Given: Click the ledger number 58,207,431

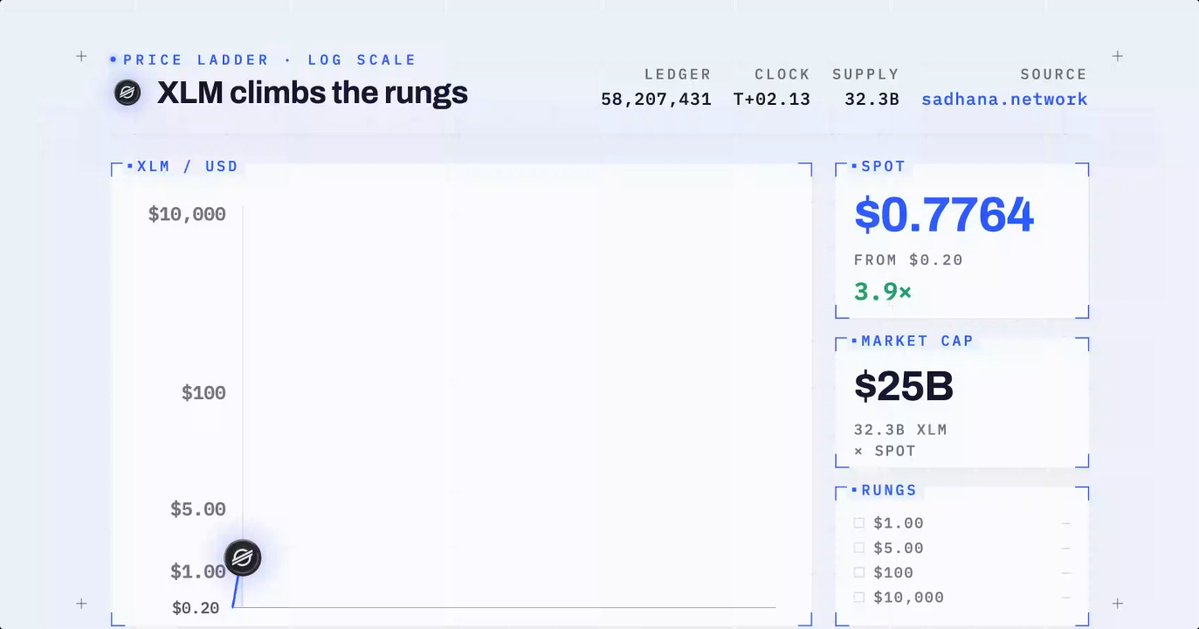Looking at the screenshot, I should 656,99.
